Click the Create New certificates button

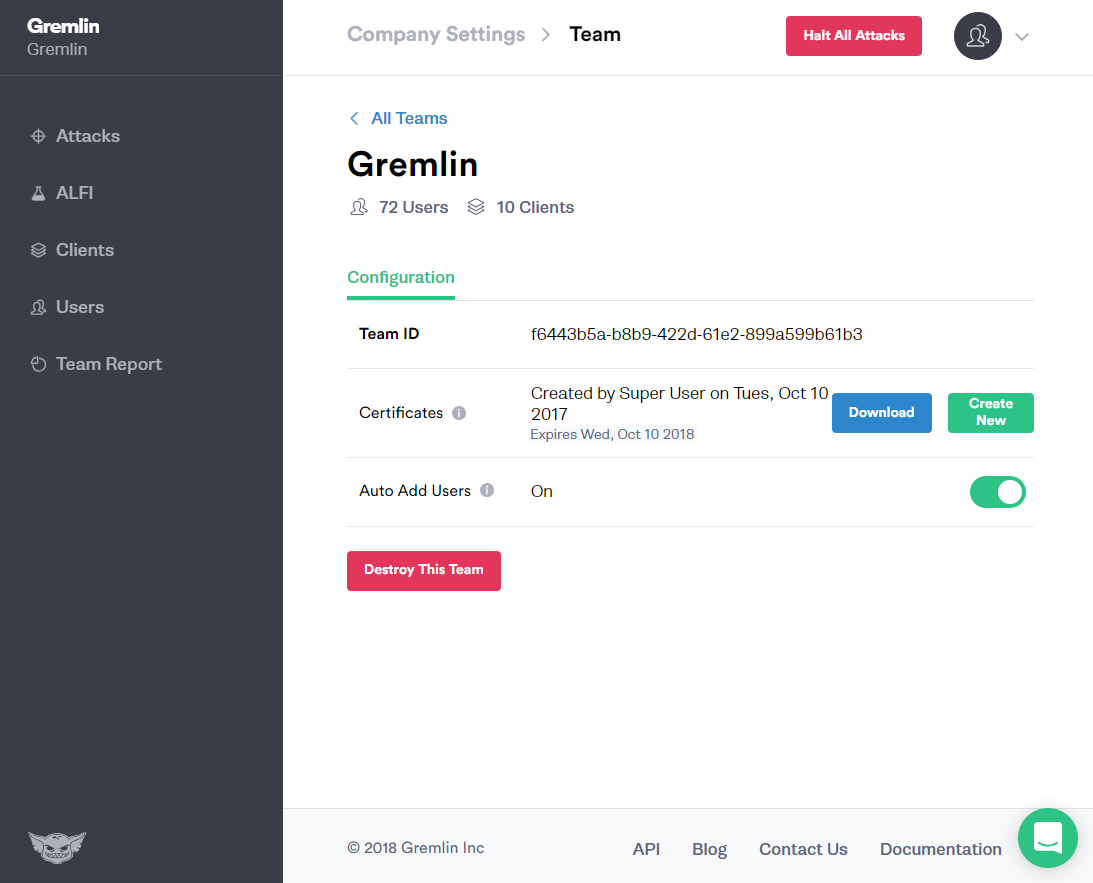[990, 413]
